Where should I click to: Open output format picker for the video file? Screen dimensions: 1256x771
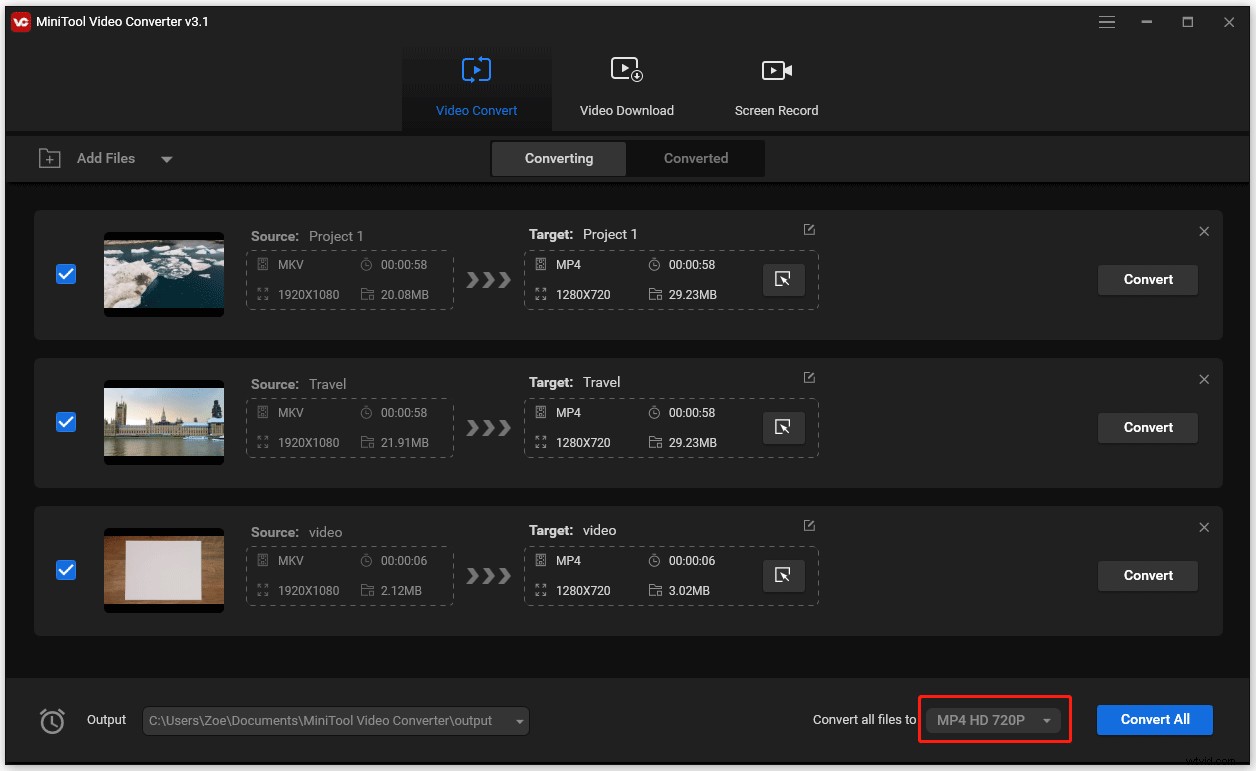click(784, 576)
